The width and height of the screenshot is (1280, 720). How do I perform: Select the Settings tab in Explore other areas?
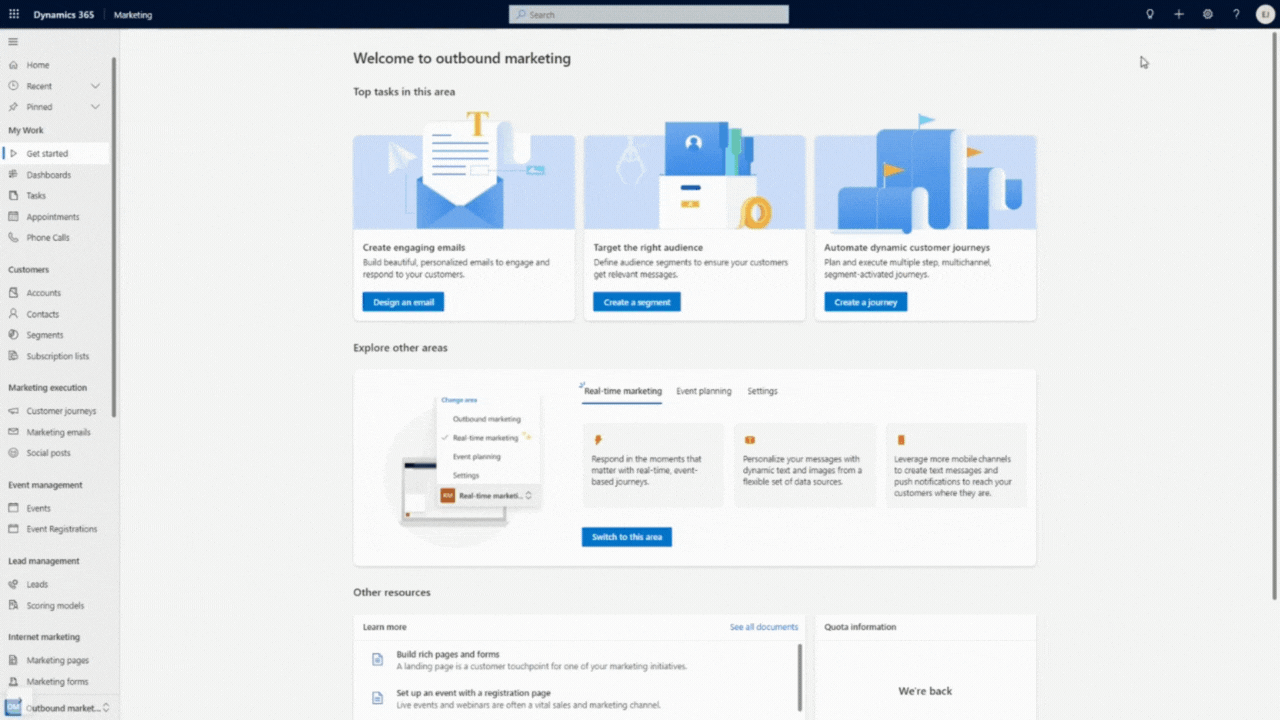(x=762, y=391)
